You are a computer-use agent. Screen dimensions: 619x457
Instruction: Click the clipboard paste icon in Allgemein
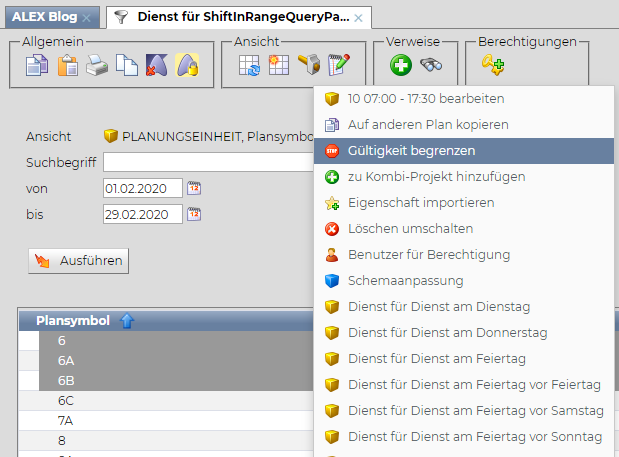67,66
